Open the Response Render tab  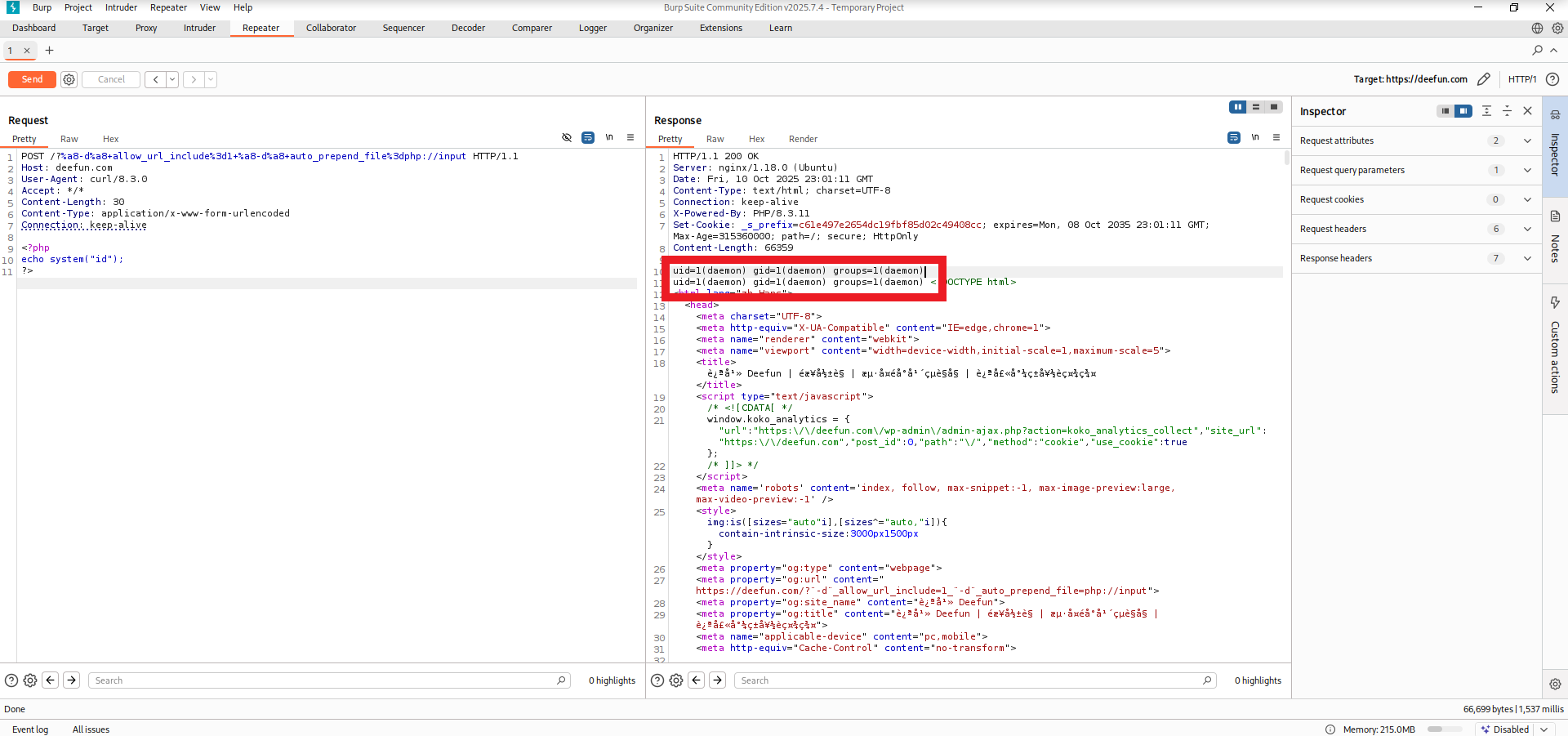pyautogui.click(x=803, y=139)
